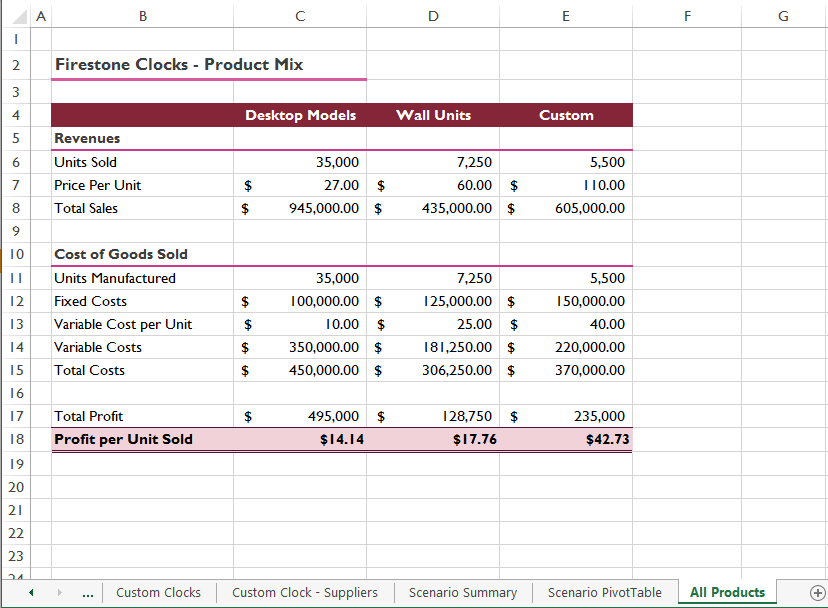
Task: Select the 'Price Per Unit' label cell
Action: point(143,185)
